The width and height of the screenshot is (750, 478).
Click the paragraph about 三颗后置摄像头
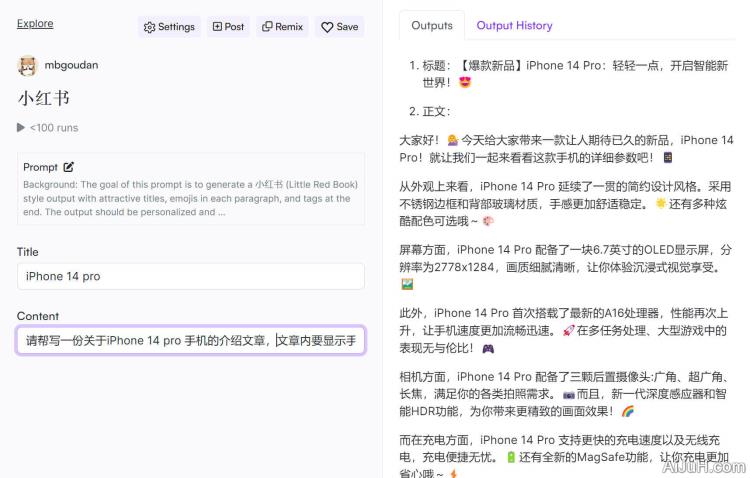(x=565, y=394)
